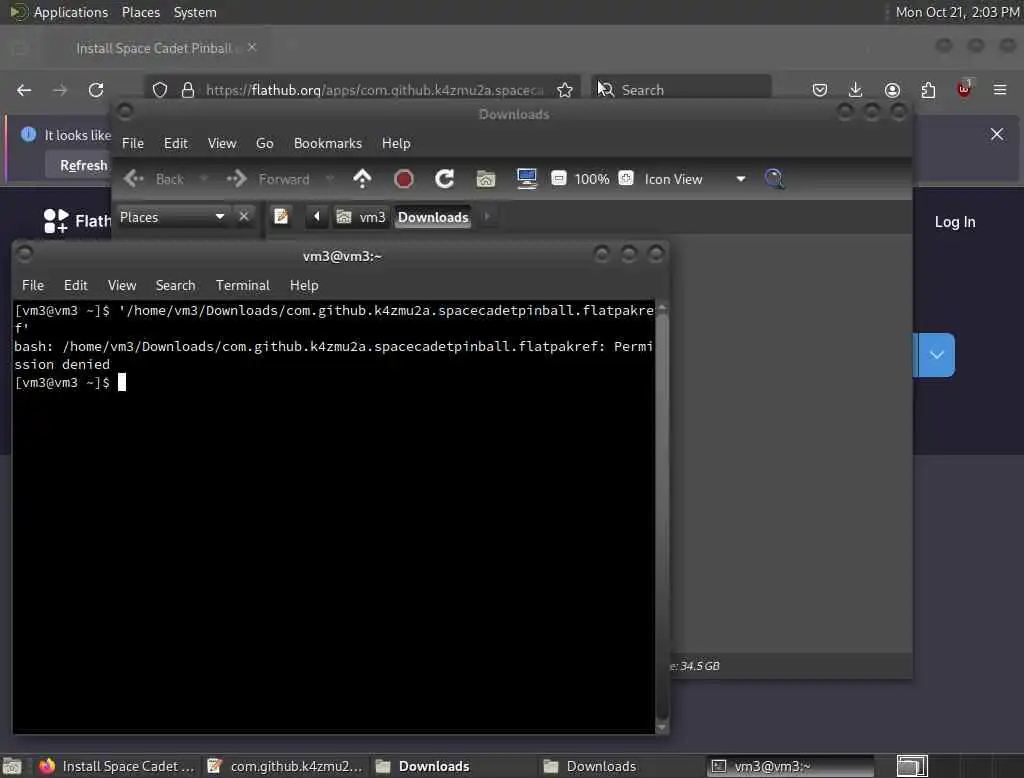Expand Back history dropdown arrow

[204, 178]
